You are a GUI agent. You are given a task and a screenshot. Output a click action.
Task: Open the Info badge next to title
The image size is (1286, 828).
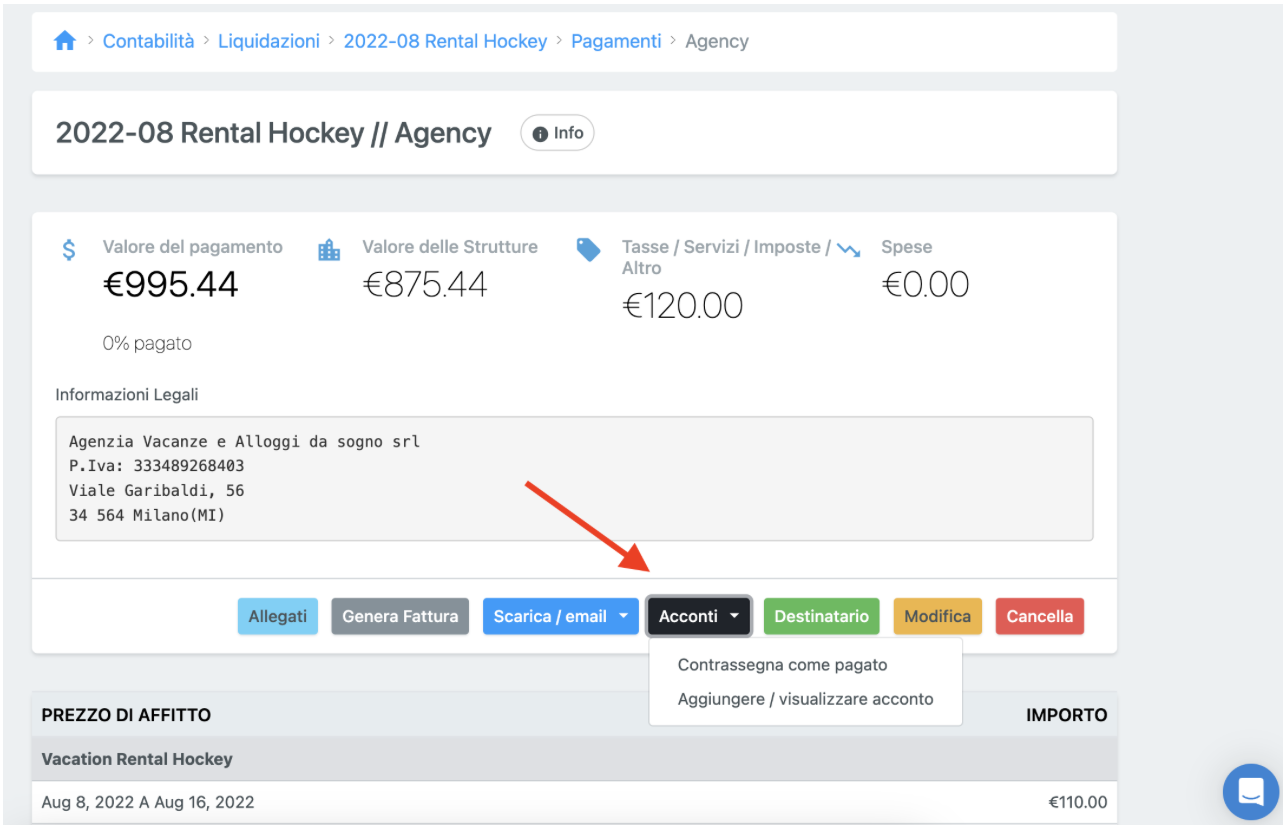point(557,133)
